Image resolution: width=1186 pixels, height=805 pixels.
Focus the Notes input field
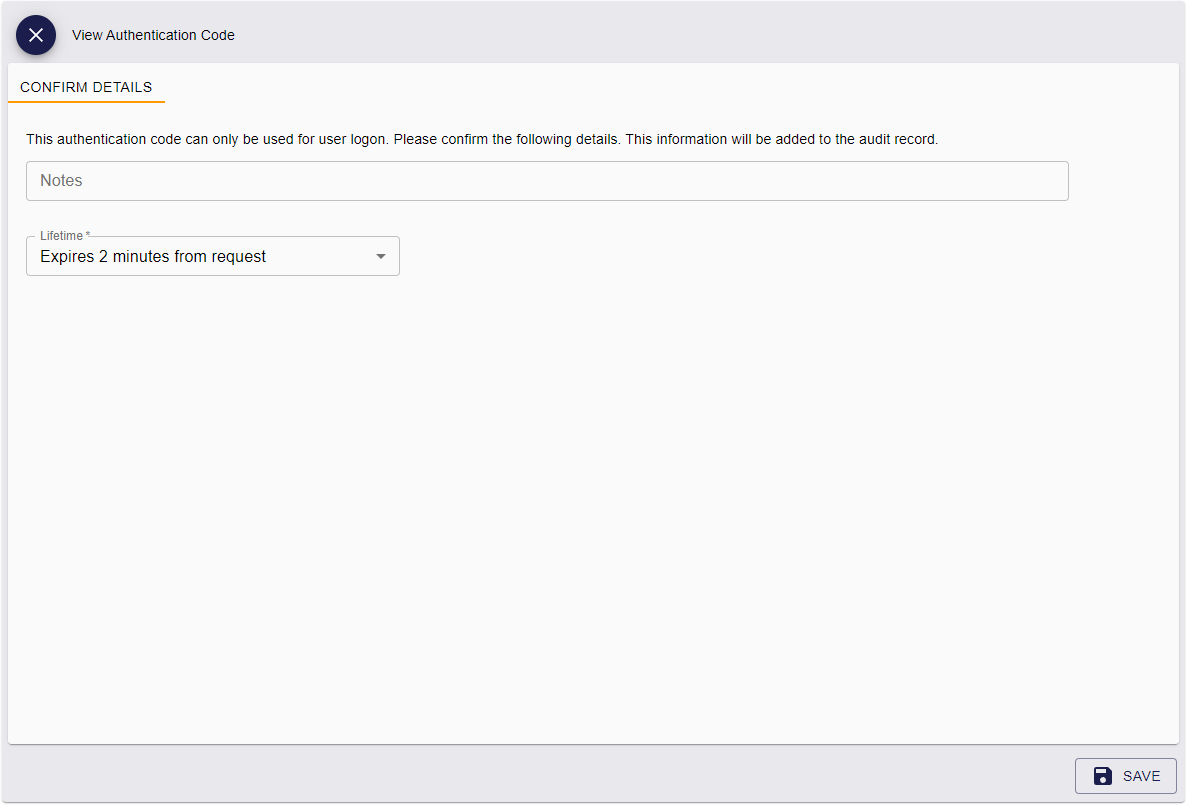[547, 181]
